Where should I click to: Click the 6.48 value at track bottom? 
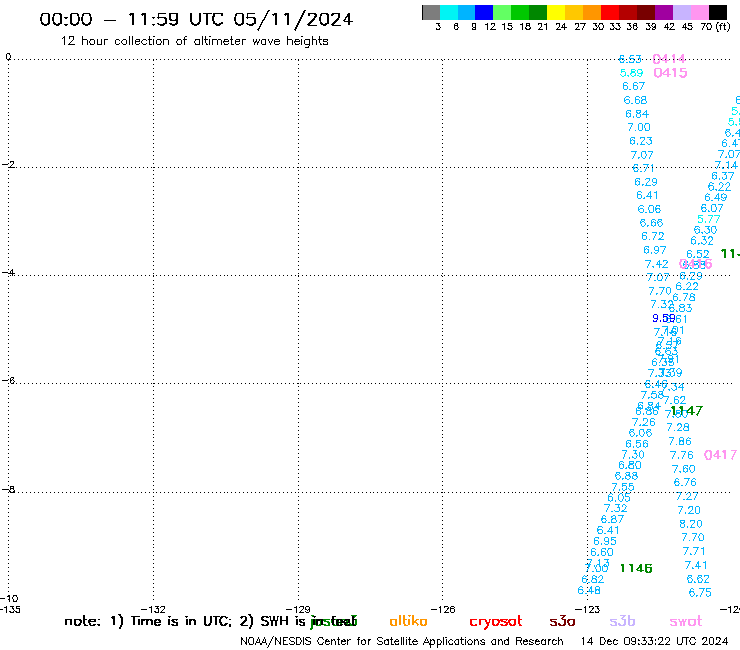589,590
